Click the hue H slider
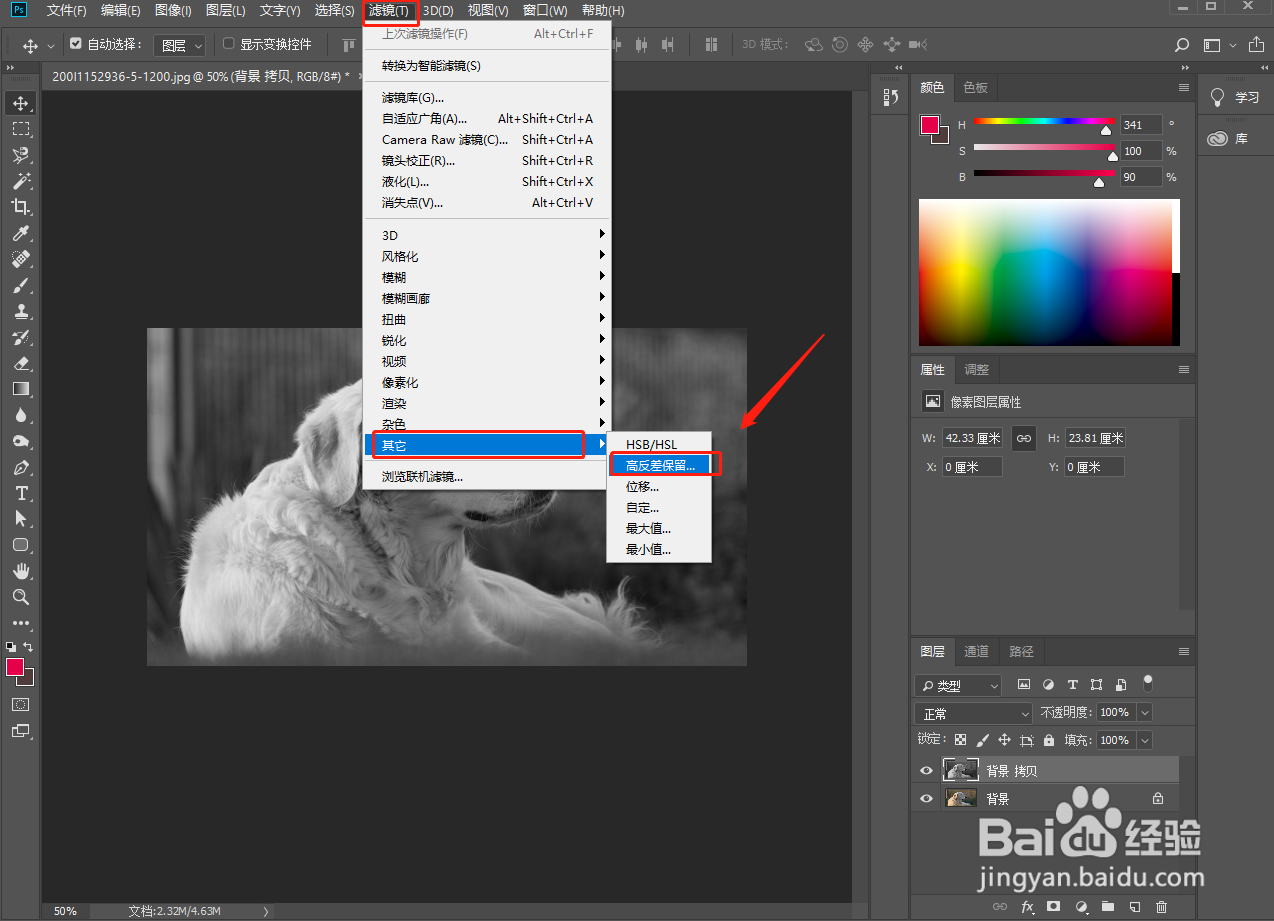 point(1044,122)
